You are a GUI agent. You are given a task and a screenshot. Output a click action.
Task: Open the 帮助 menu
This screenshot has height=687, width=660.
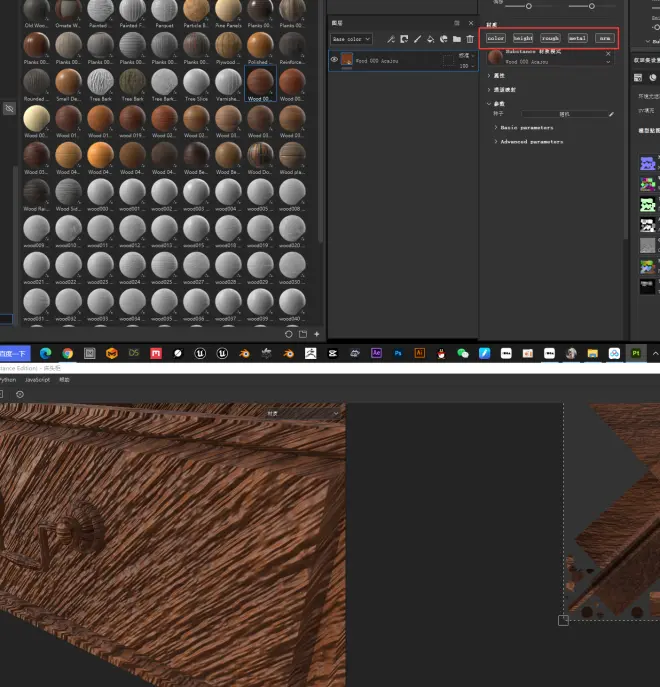(64, 380)
